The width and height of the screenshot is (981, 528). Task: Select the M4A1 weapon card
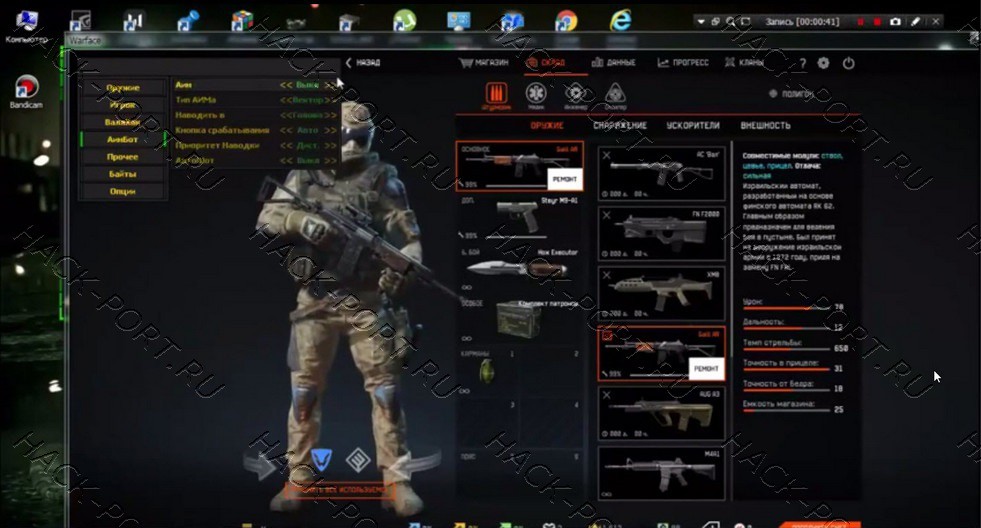point(661,473)
